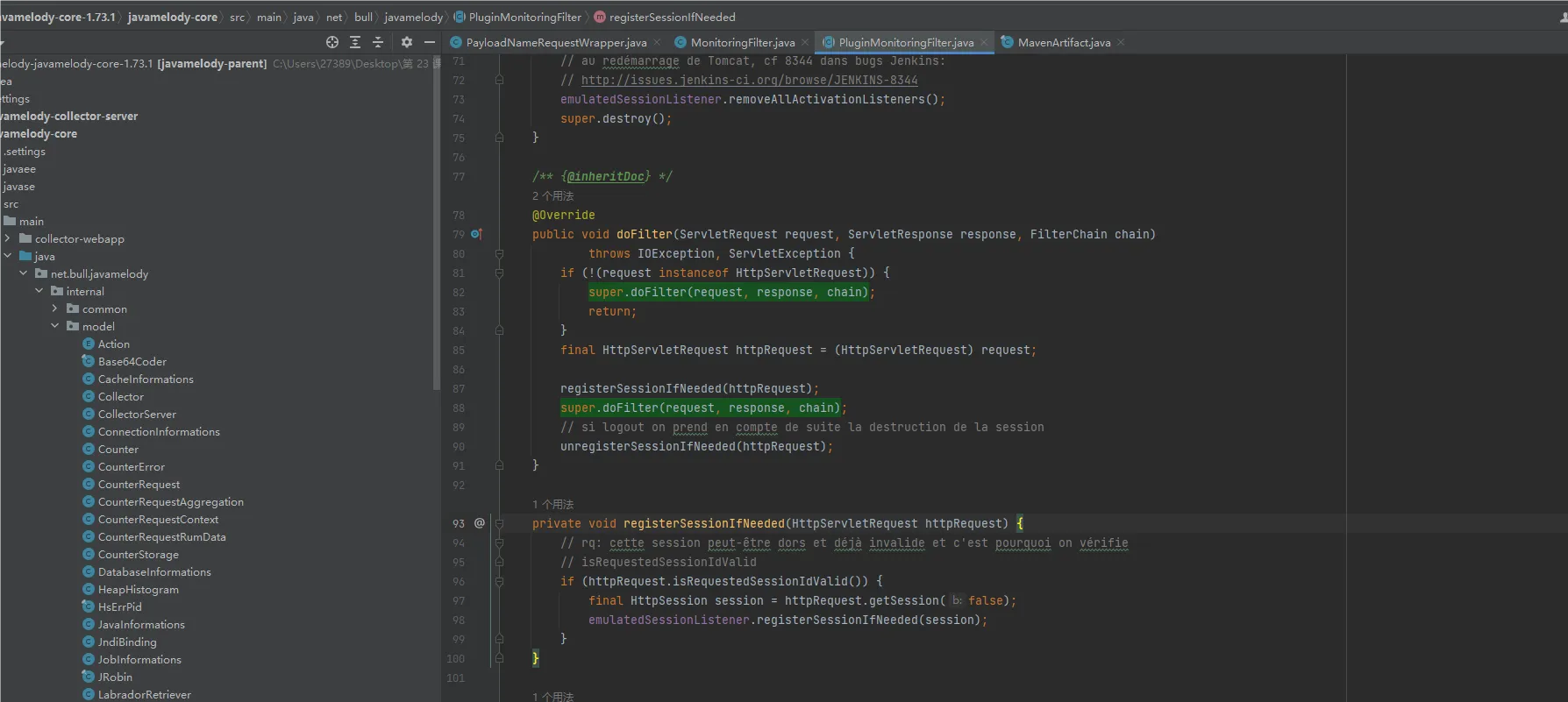The image size is (1568, 702).
Task: Click the Expand All icon in project panel
Action: [x=355, y=42]
